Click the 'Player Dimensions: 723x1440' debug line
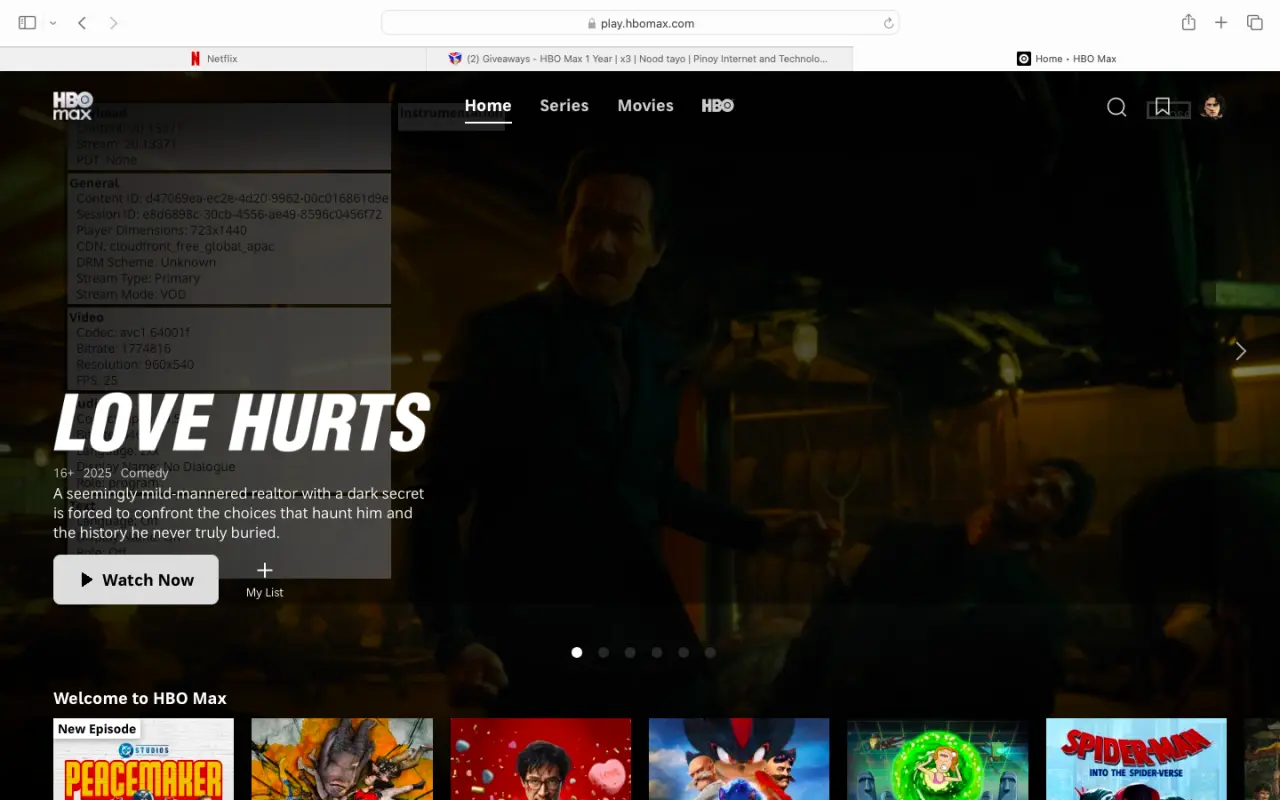1280x800 pixels. pyautogui.click(x=161, y=230)
